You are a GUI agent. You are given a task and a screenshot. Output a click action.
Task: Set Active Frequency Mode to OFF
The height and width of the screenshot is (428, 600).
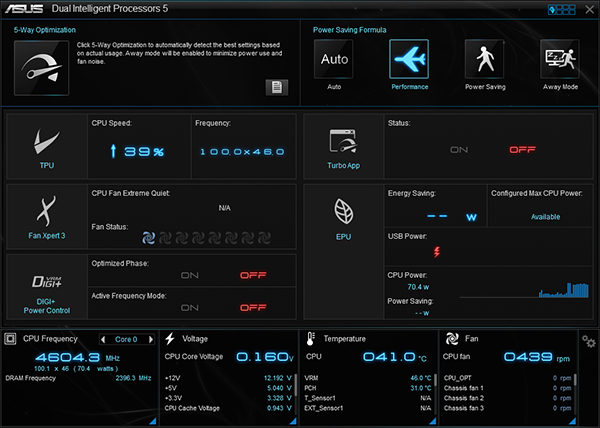(253, 308)
